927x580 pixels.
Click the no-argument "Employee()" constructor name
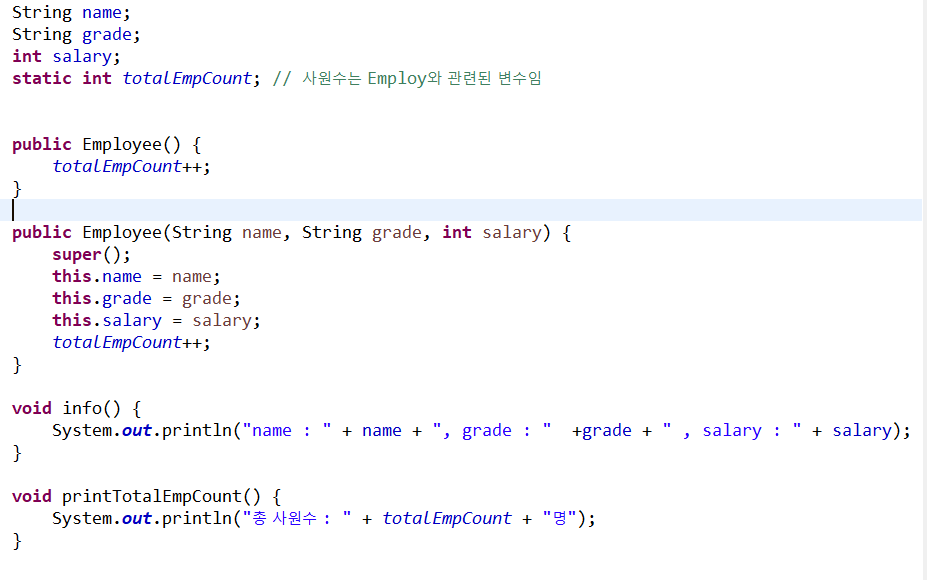(131, 144)
